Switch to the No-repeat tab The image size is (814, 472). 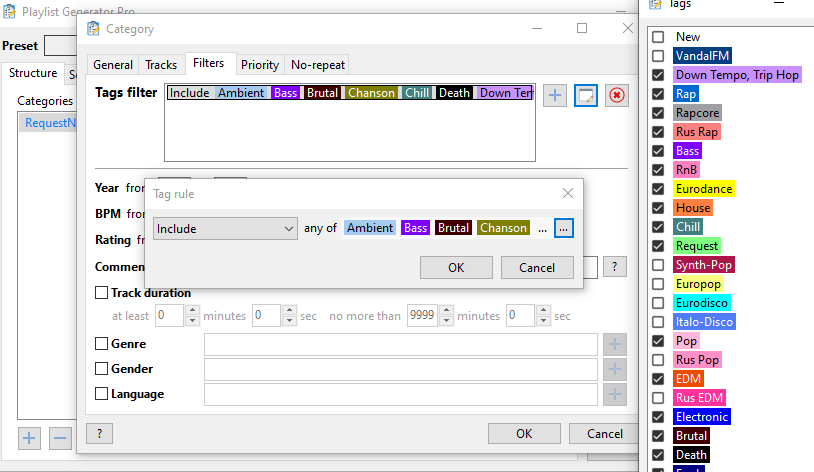[318, 65]
